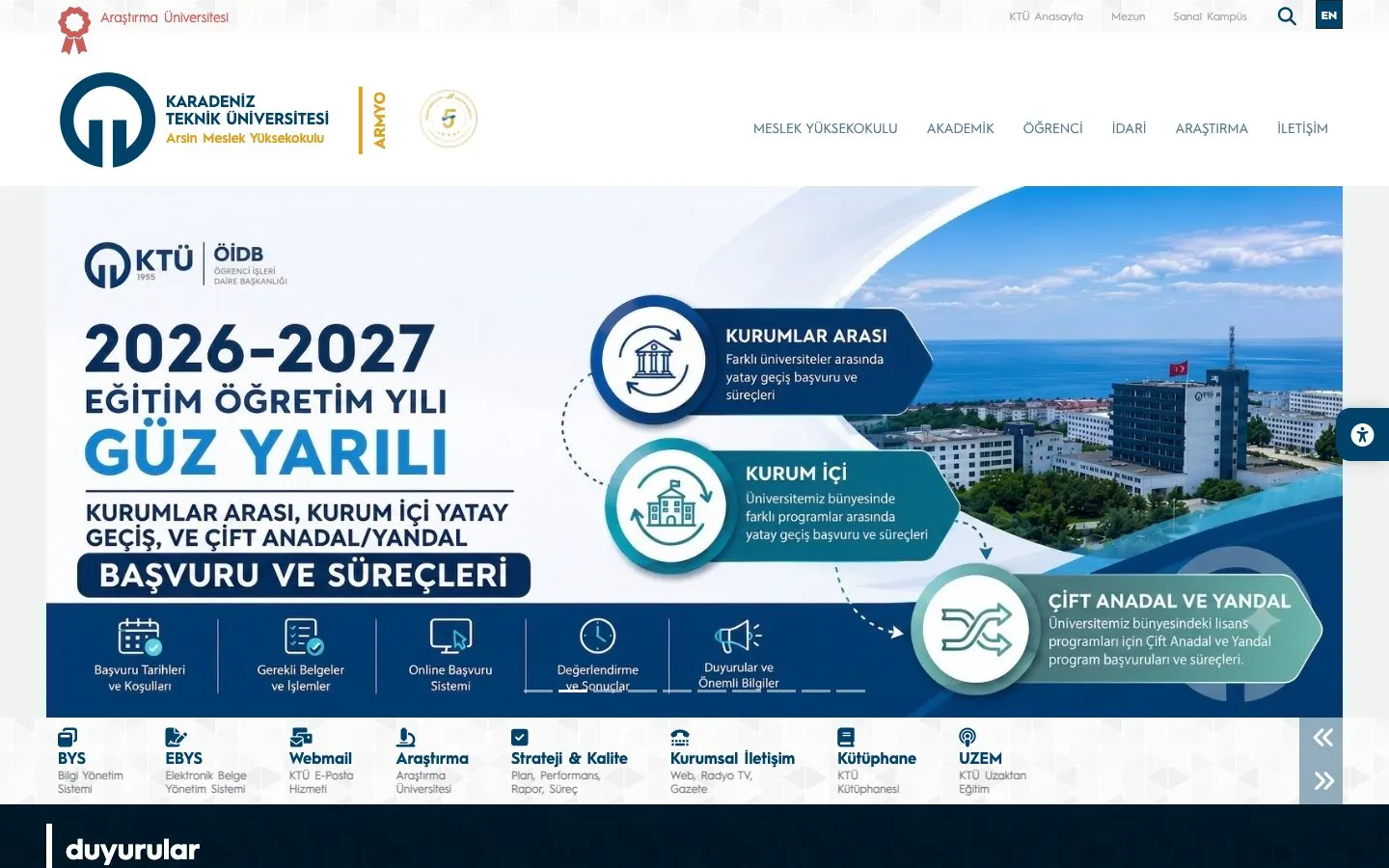
Task: Open the Kurumsal İletişim icon
Action: pos(680,738)
